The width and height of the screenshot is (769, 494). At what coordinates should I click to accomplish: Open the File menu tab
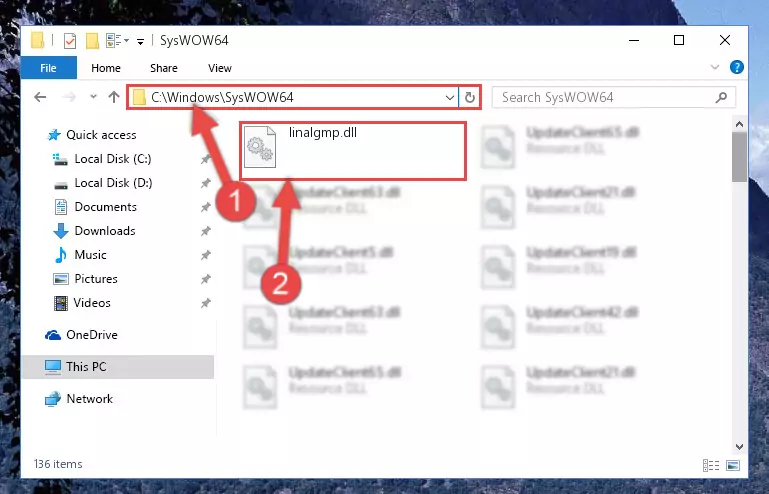49,68
